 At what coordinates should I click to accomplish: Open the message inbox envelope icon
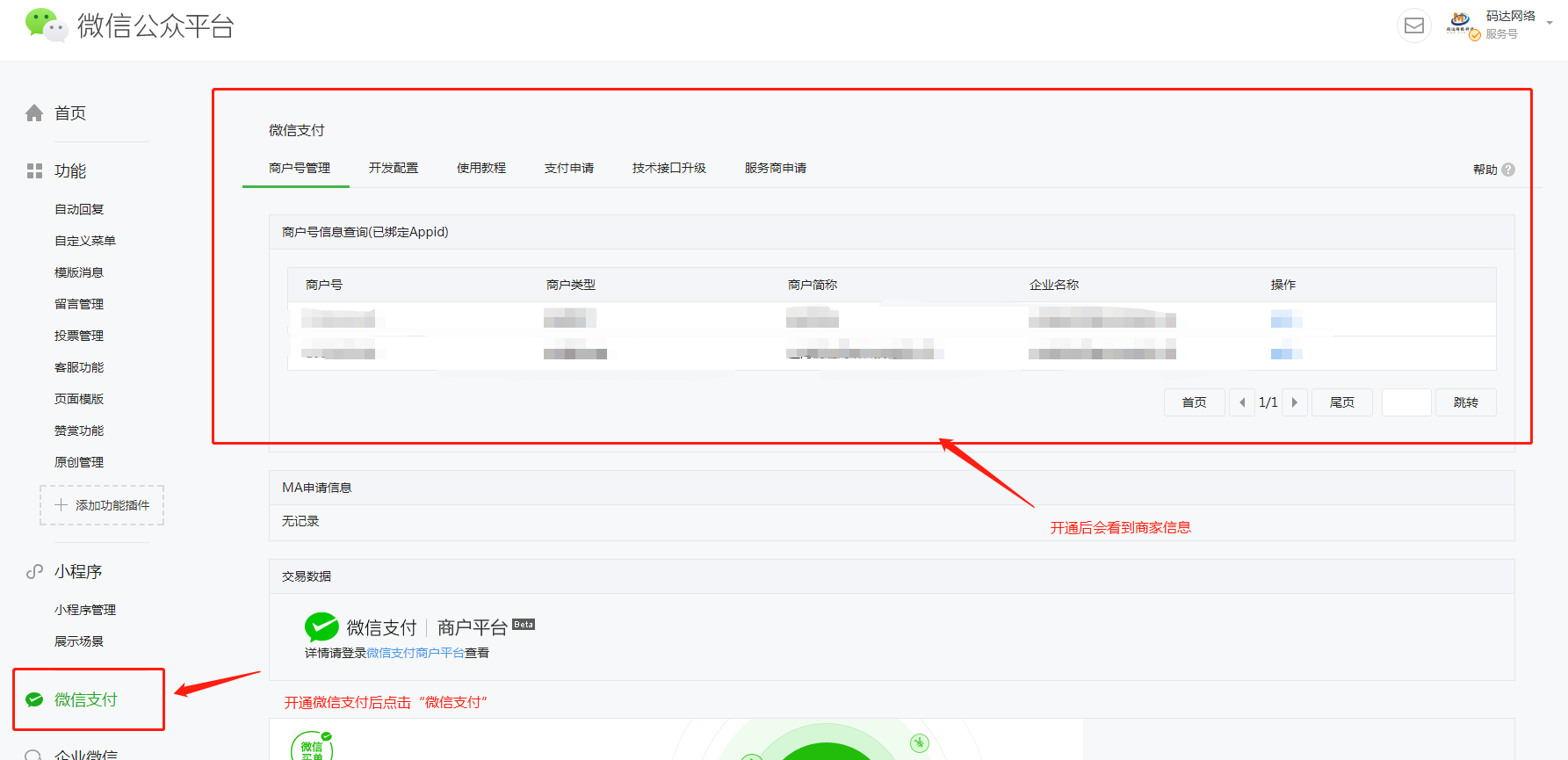1414,25
